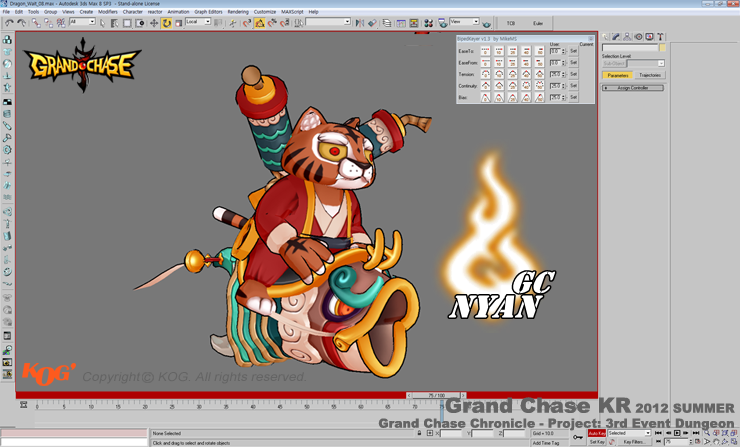Click the Quick Render teapot icon
Image resolution: width=740 pixels, height=447 pixels.
pos(487,23)
